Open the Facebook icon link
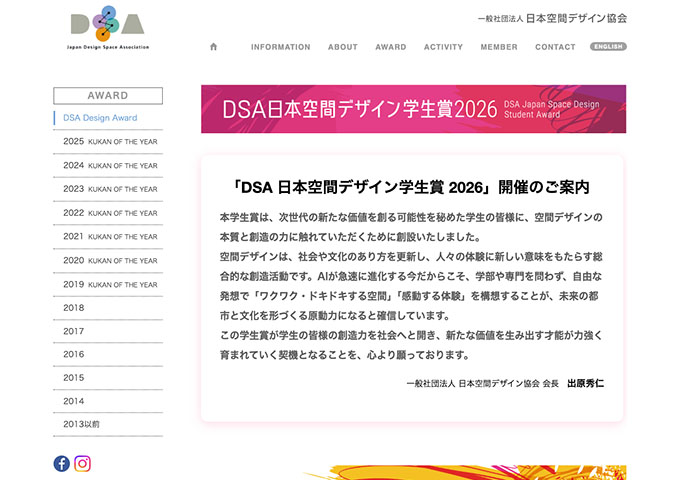The height and width of the screenshot is (480, 680). (x=62, y=464)
